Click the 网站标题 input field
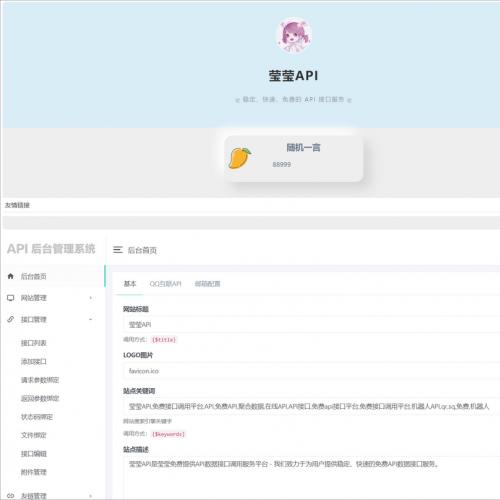Image resolution: width=500 pixels, height=500 pixels. pyautogui.click(x=311, y=324)
